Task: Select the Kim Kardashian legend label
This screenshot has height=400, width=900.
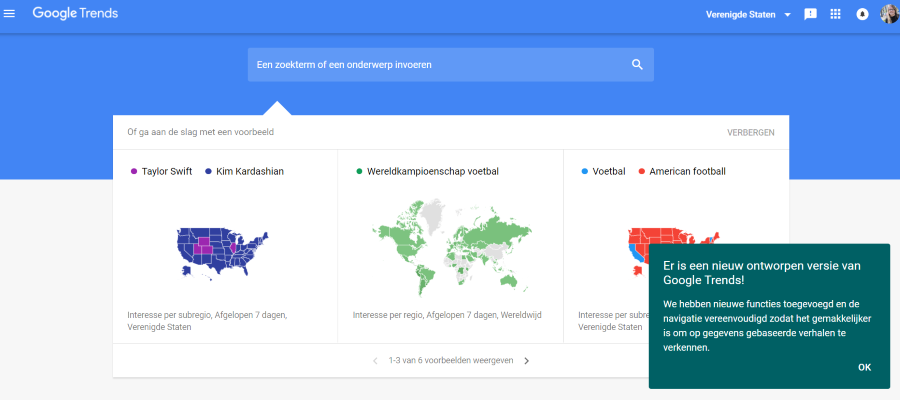Action: (x=249, y=172)
